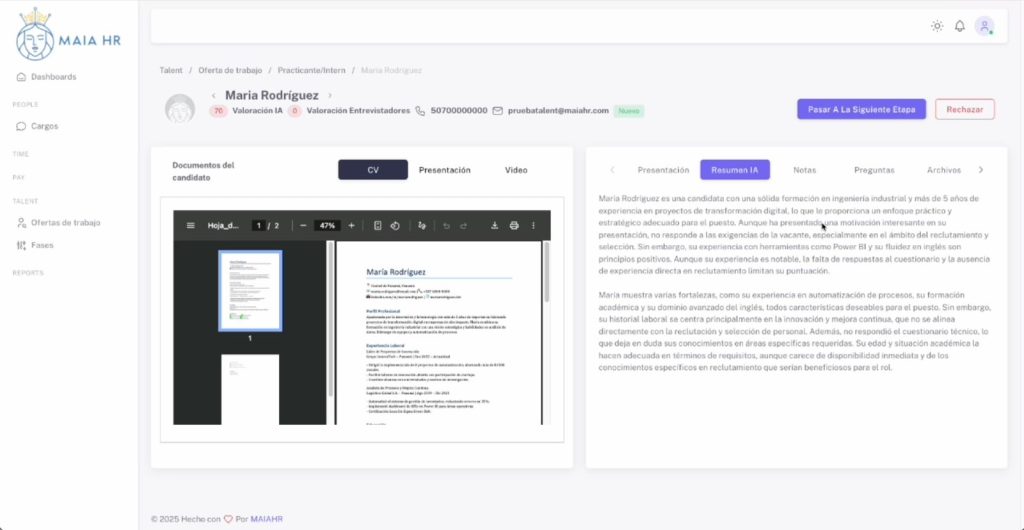Click the 47% zoom level field
Viewport: 1024px width, 530px height.
327,225
